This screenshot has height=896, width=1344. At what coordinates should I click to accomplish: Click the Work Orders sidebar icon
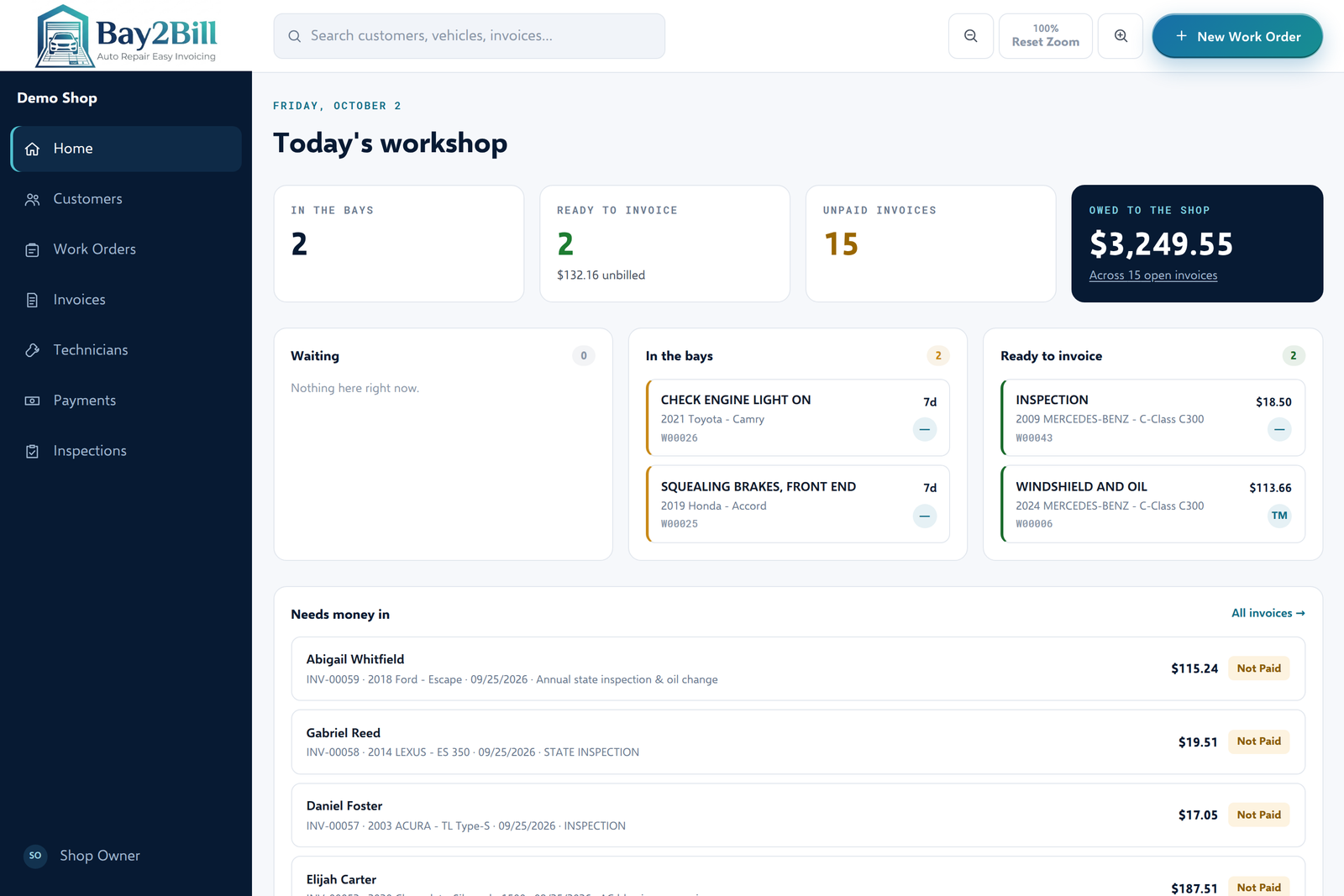(32, 249)
